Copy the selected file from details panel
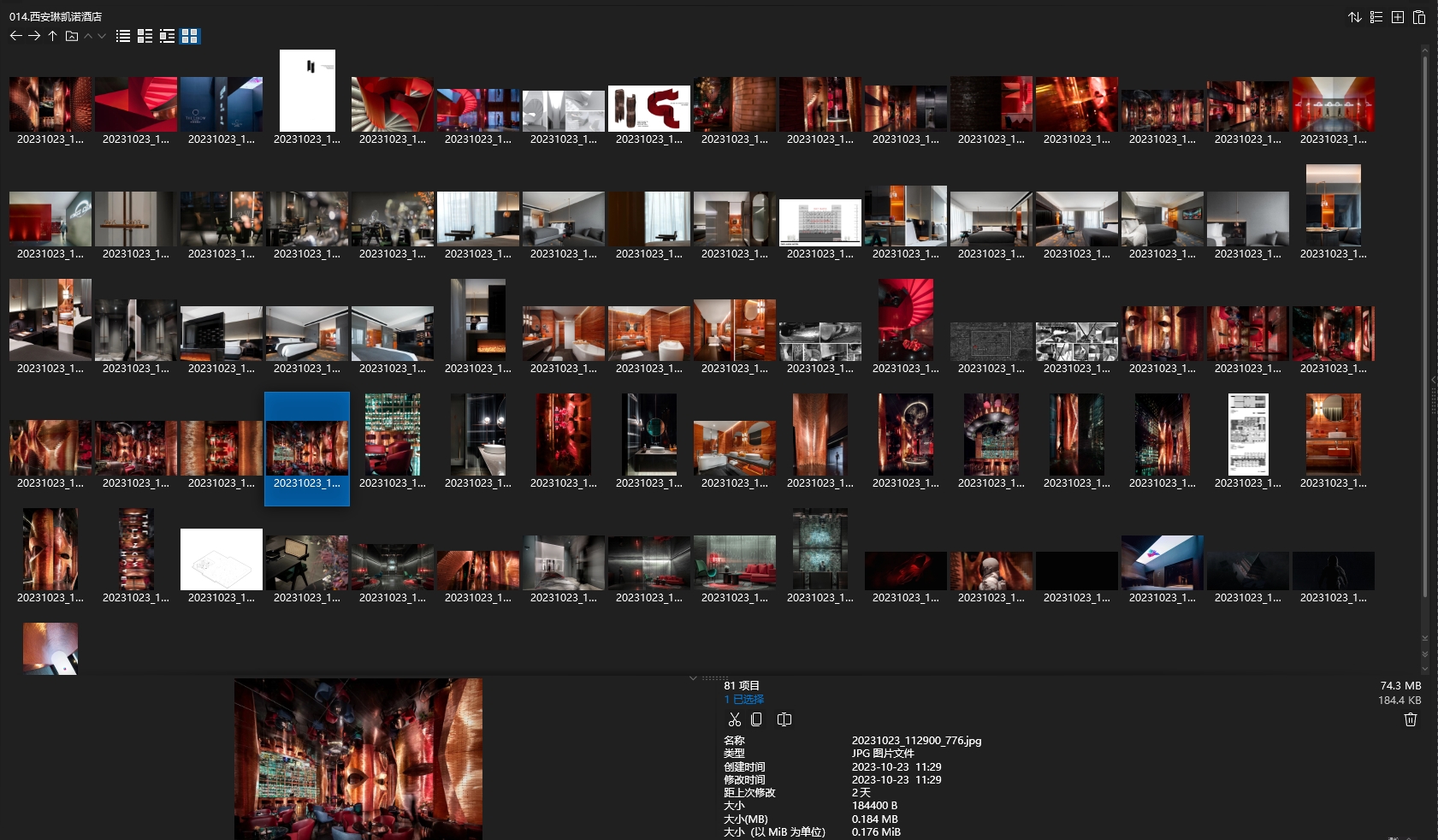This screenshot has height=840, width=1438. click(x=756, y=719)
